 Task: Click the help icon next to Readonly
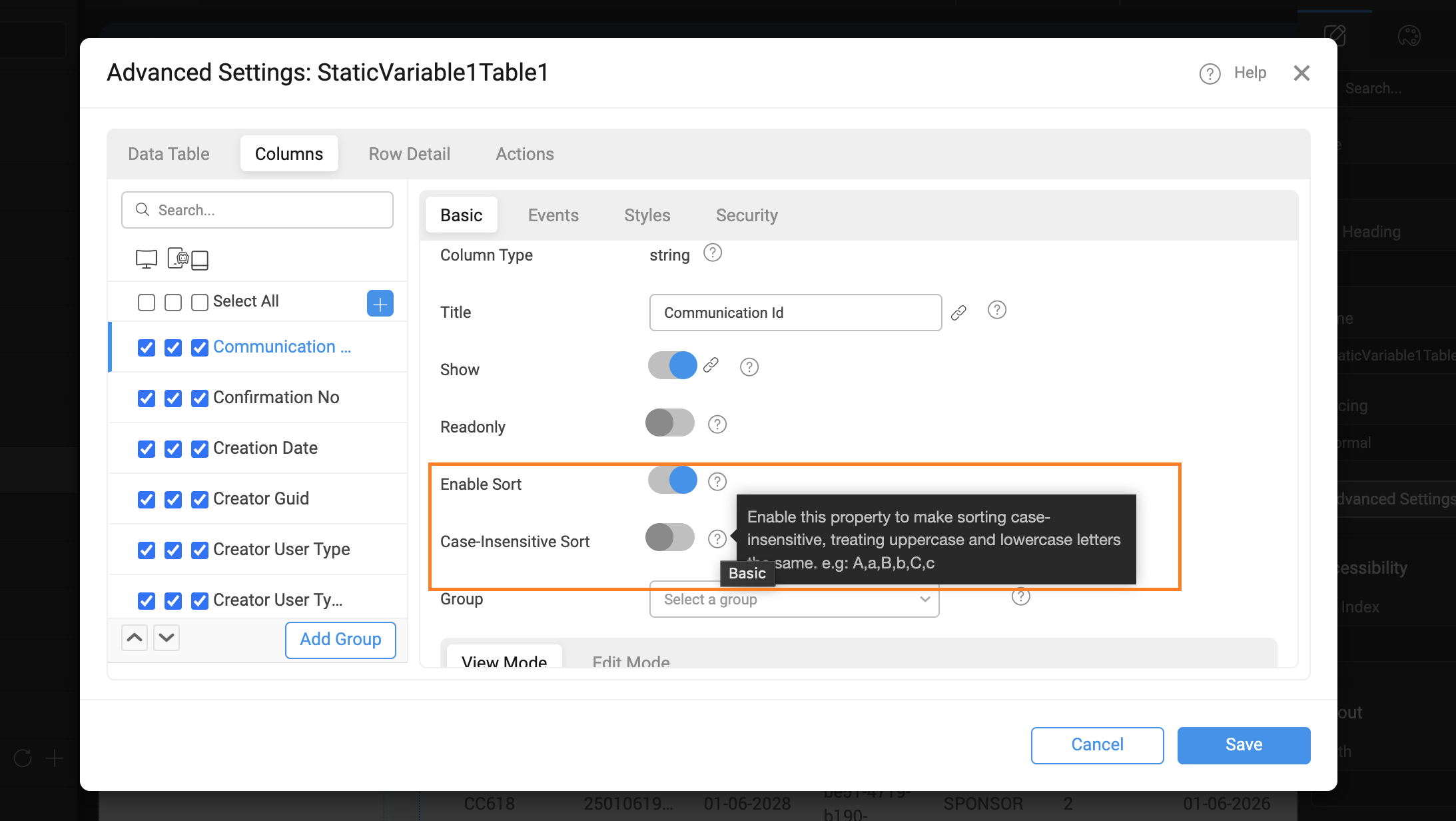(x=717, y=424)
